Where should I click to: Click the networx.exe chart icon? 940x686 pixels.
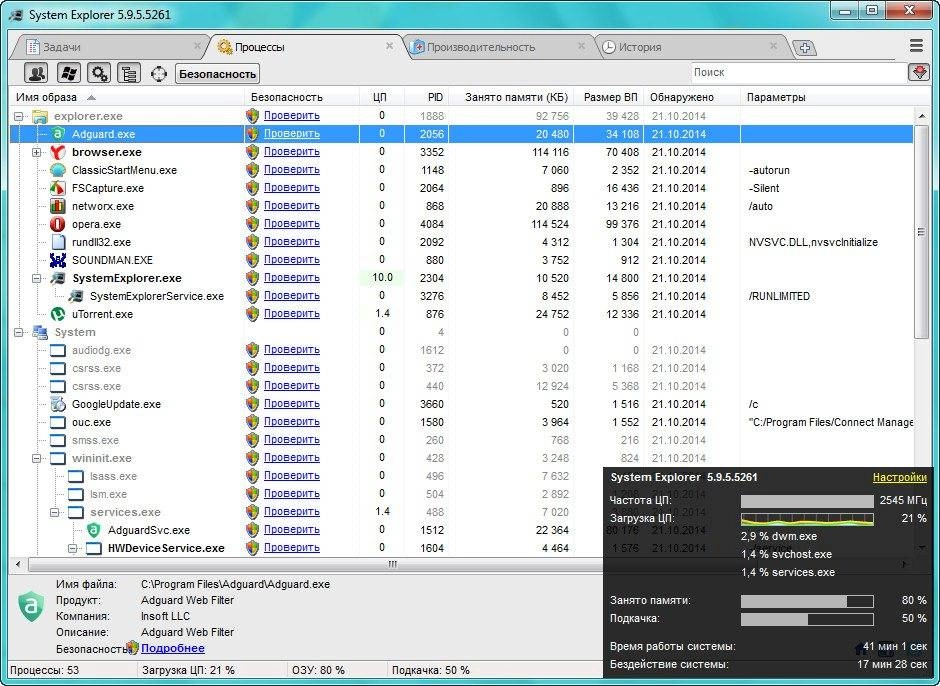tap(58, 206)
